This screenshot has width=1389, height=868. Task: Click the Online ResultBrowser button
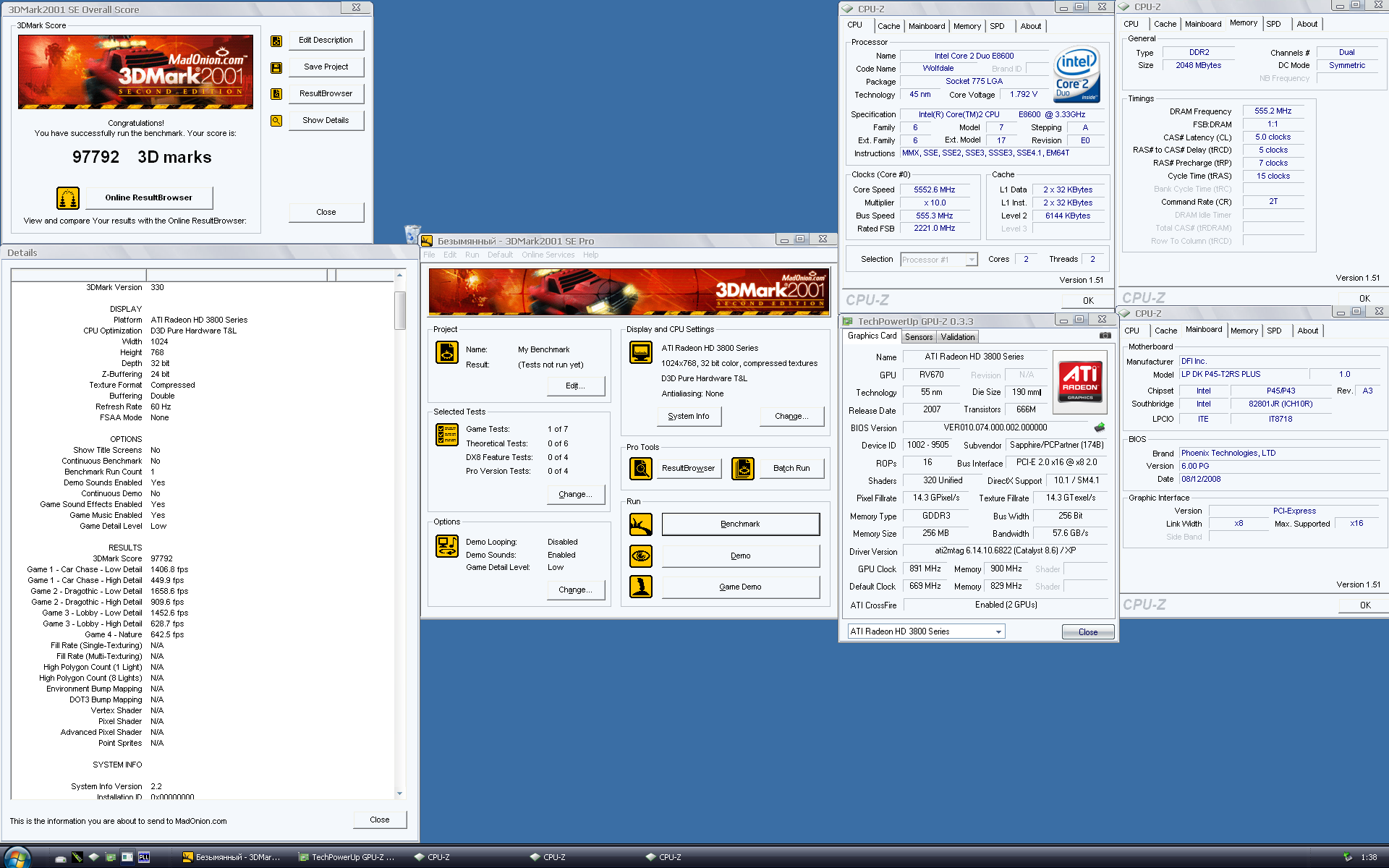(148, 197)
